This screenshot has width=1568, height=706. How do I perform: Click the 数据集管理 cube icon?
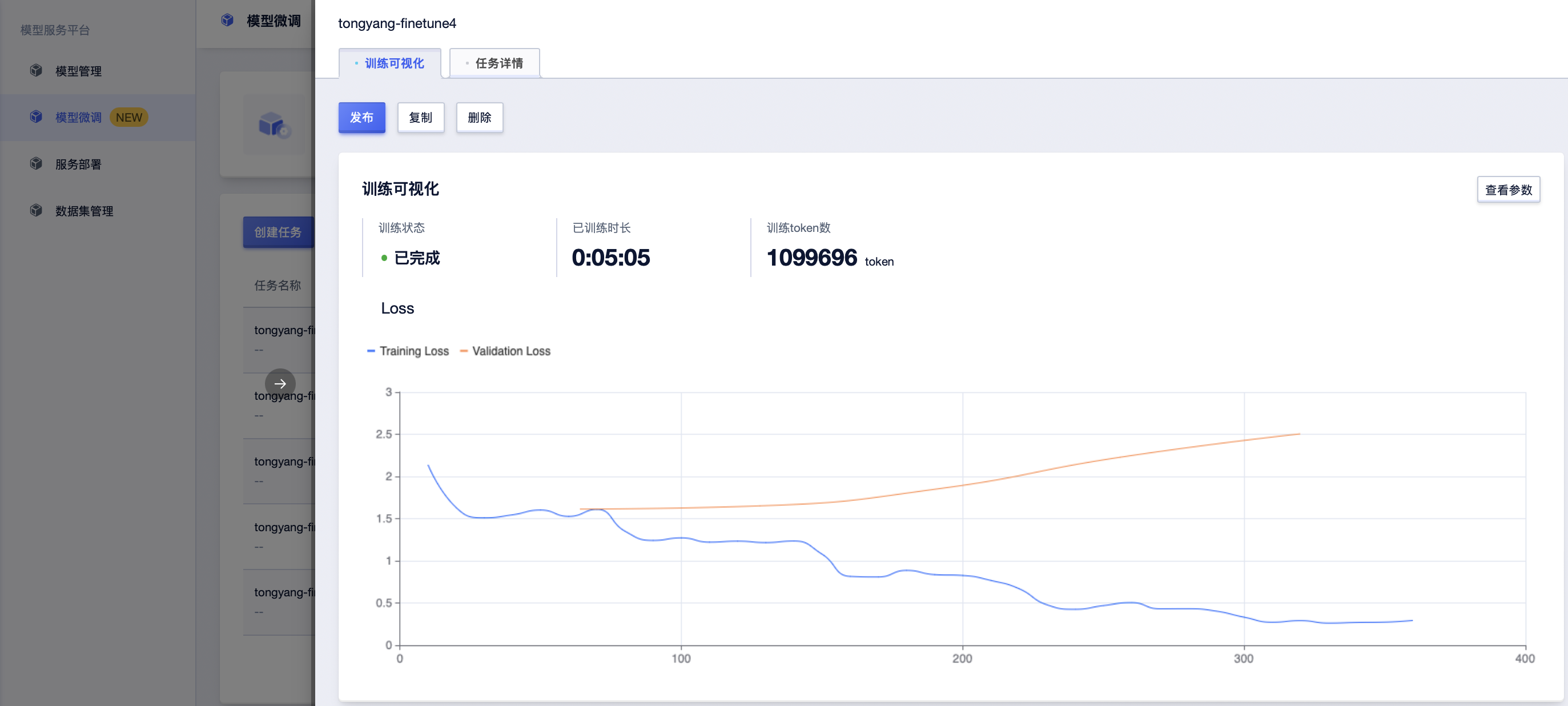(37, 211)
